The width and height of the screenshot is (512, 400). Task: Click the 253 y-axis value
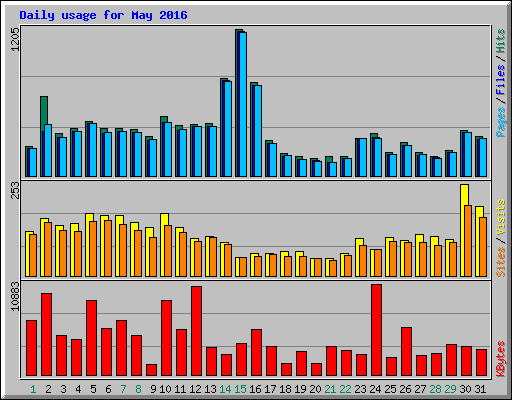point(15,190)
